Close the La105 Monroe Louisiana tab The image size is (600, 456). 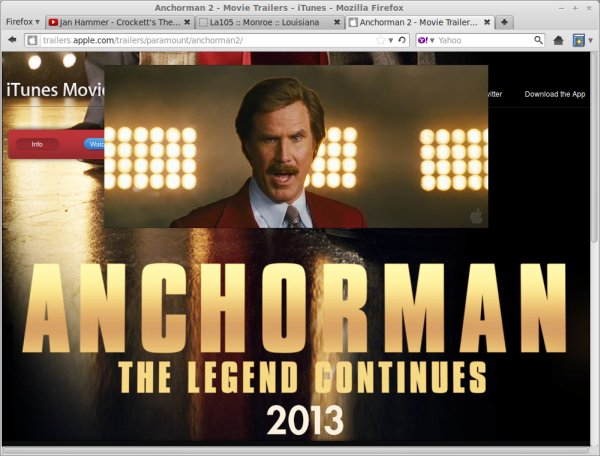click(337, 22)
